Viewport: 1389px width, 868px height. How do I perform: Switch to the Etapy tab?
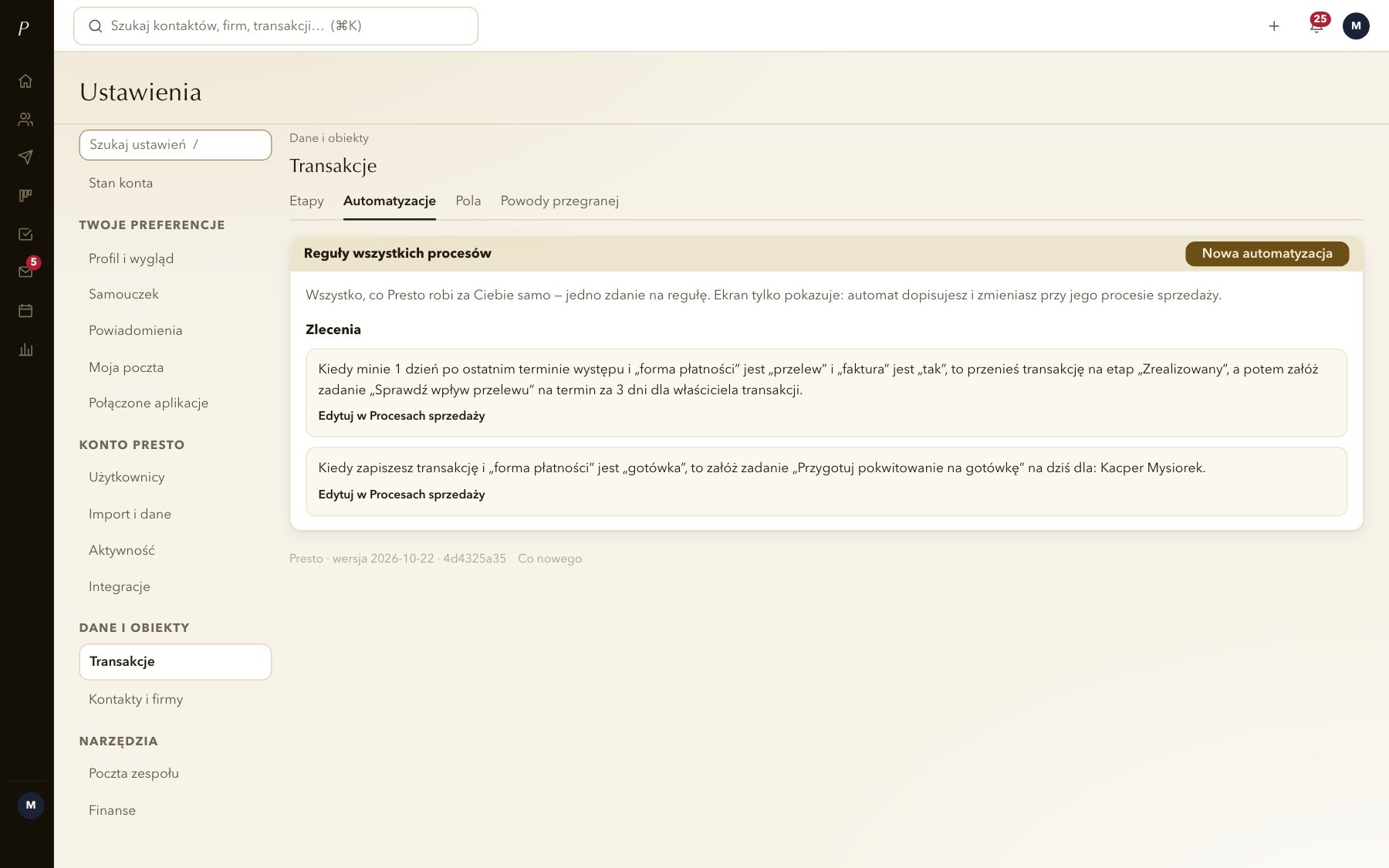[x=306, y=201]
